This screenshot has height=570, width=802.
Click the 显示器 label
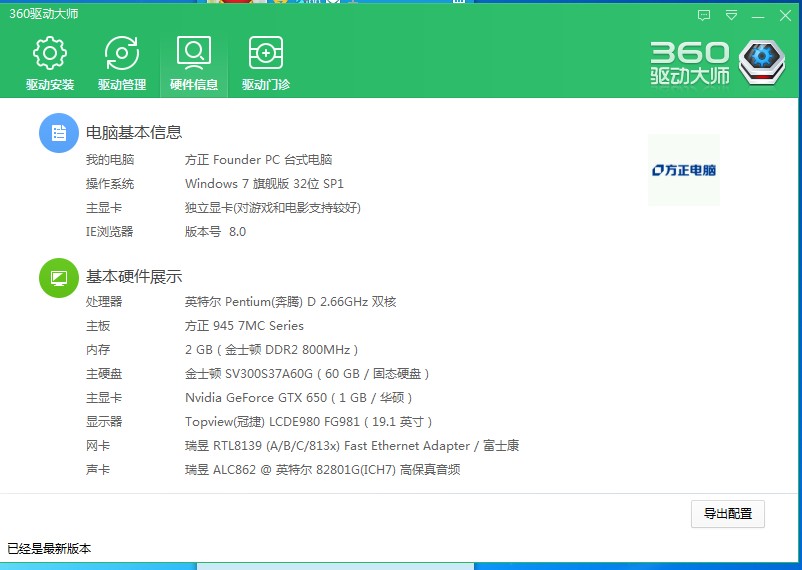(x=104, y=422)
